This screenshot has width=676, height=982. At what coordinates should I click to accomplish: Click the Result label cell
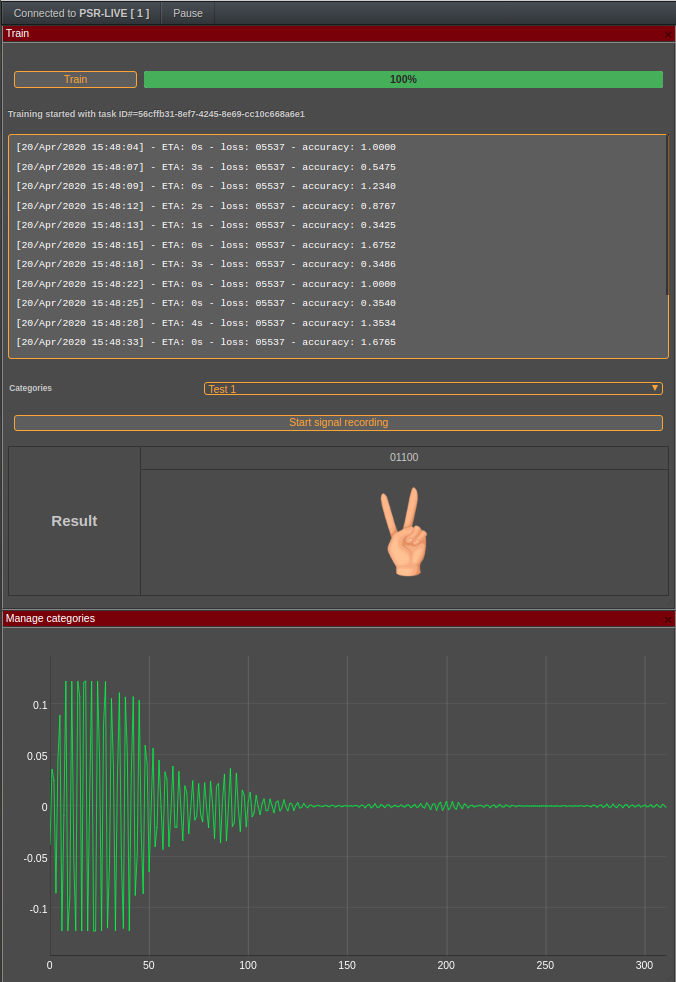[x=75, y=521]
